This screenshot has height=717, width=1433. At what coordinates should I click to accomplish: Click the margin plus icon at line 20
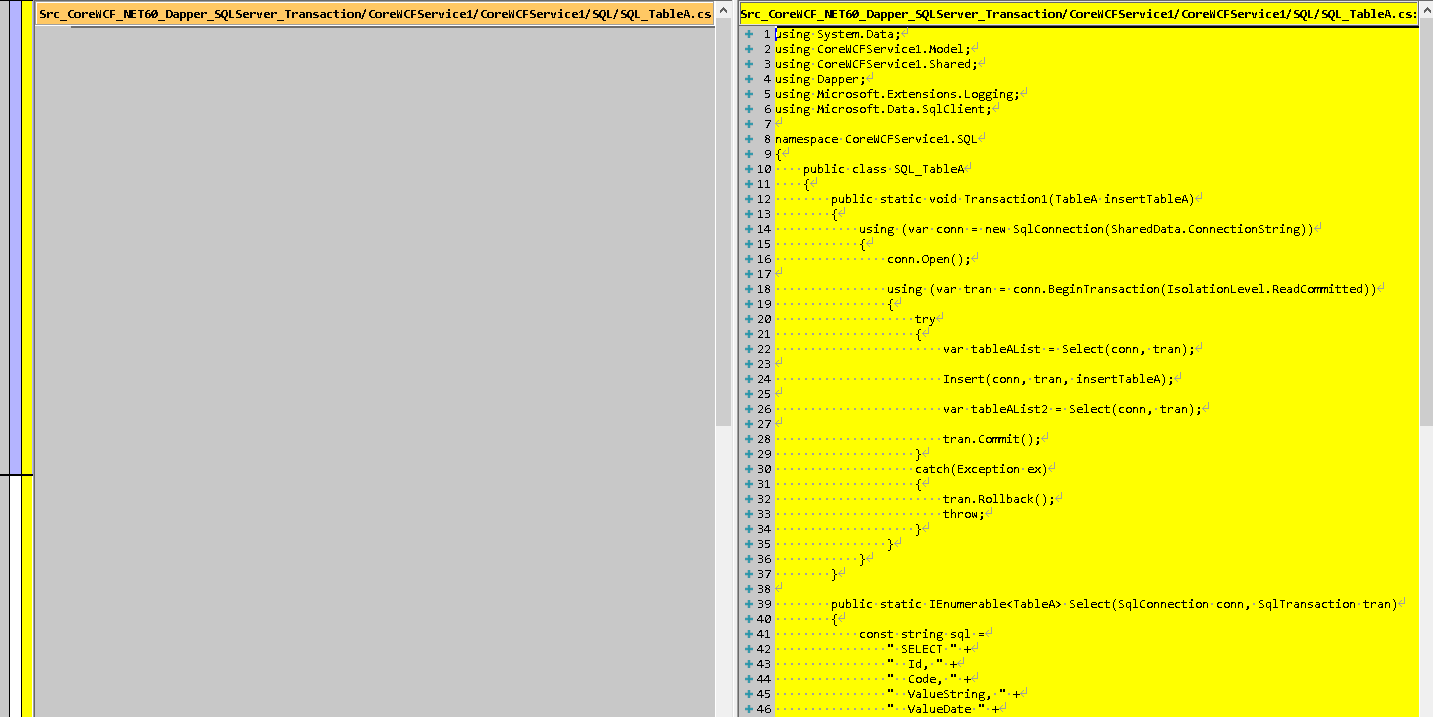click(748, 319)
